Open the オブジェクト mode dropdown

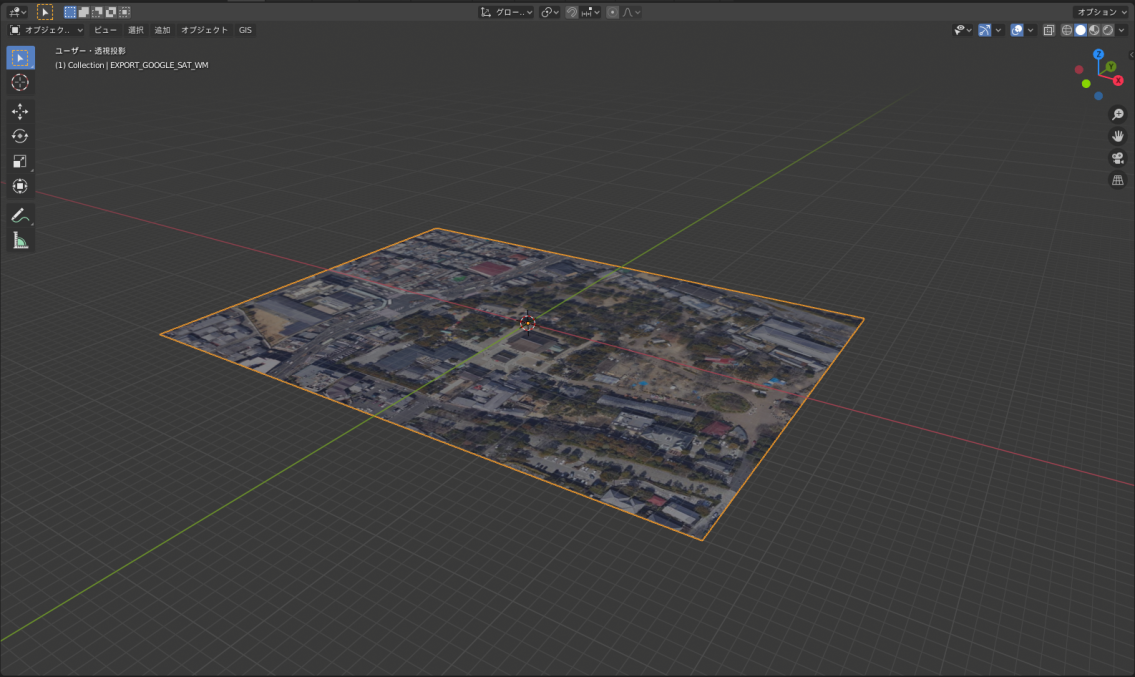(x=47, y=30)
